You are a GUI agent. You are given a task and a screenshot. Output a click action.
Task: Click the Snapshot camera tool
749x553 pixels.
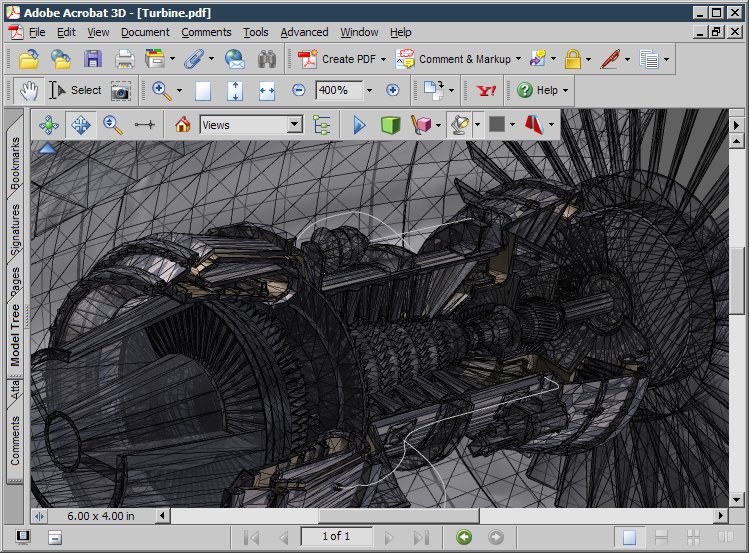pyautogui.click(x=120, y=90)
